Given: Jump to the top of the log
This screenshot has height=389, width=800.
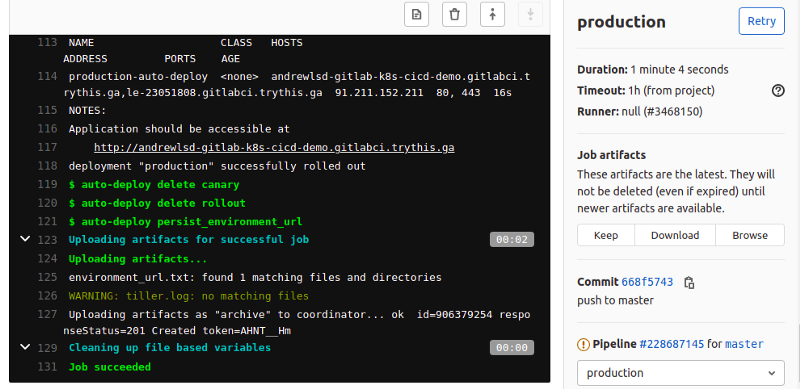Looking at the screenshot, I should click(492, 14).
